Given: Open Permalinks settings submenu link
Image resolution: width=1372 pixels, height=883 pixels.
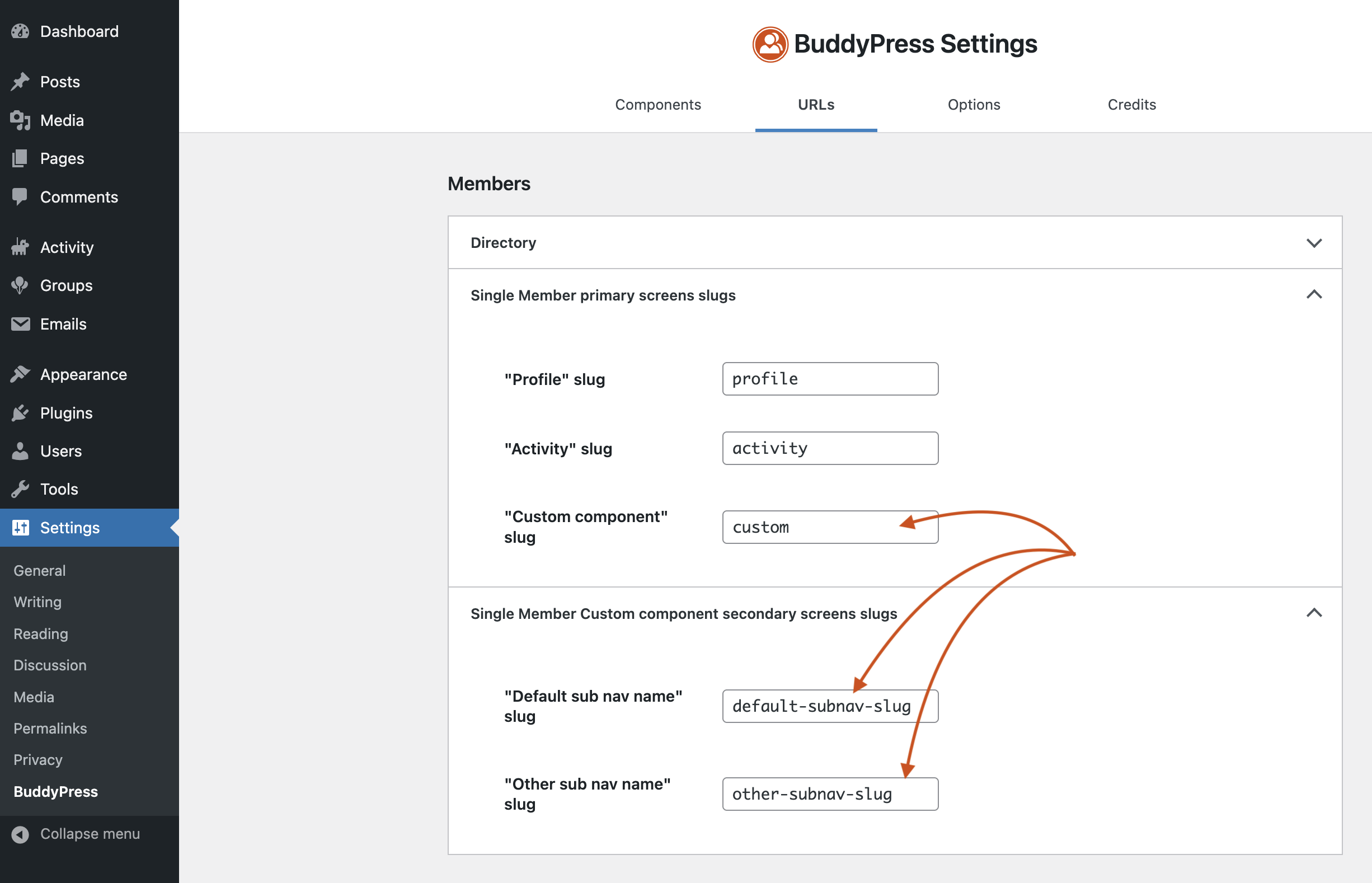Looking at the screenshot, I should [x=50, y=728].
